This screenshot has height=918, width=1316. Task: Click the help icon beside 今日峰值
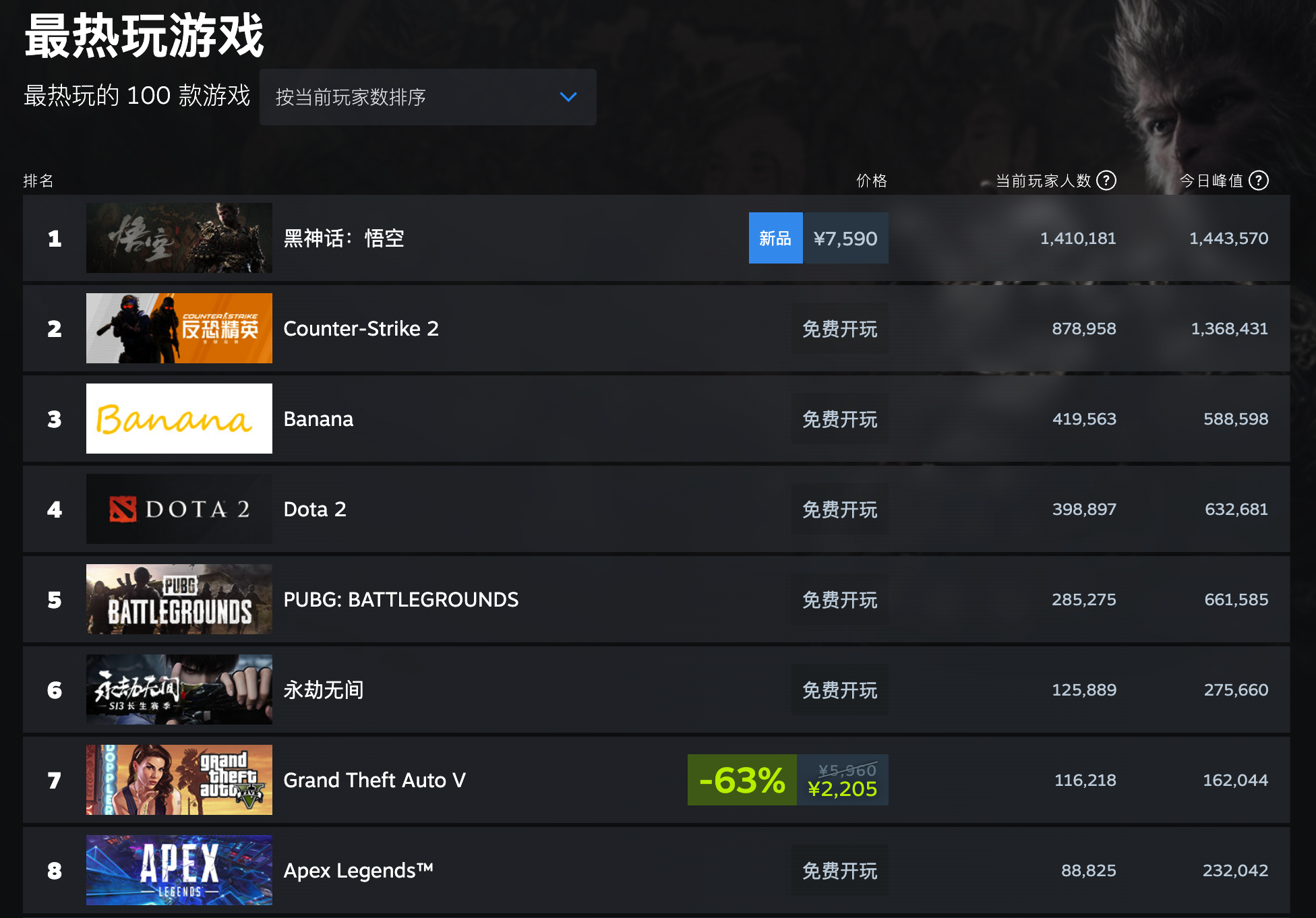pos(1259,181)
